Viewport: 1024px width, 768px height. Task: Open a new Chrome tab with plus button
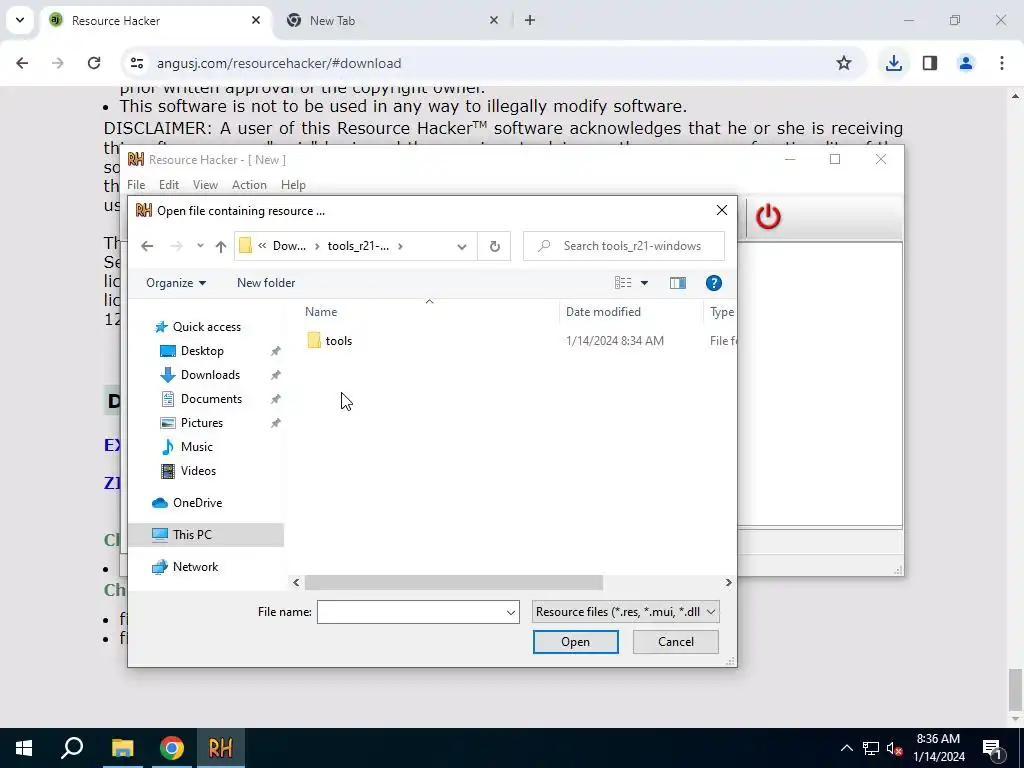[530, 20]
